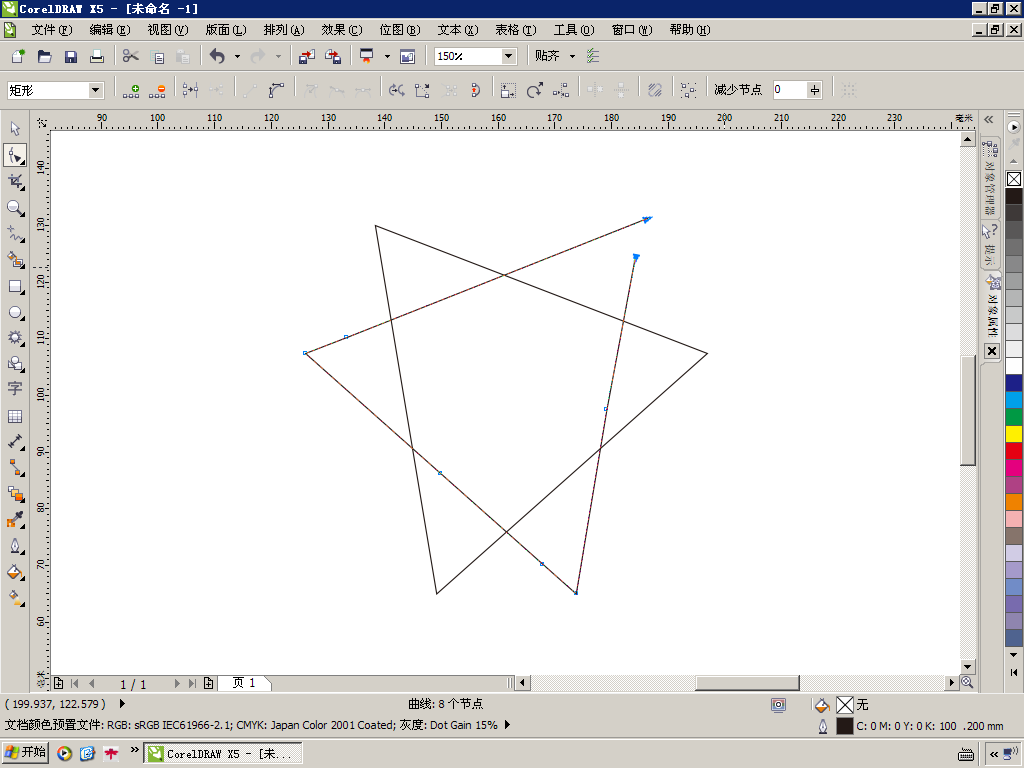Toggle elastic mode for nodes
The height and width of the screenshot is (768, 1024).
pyautogui.click(x=655, y=90)
